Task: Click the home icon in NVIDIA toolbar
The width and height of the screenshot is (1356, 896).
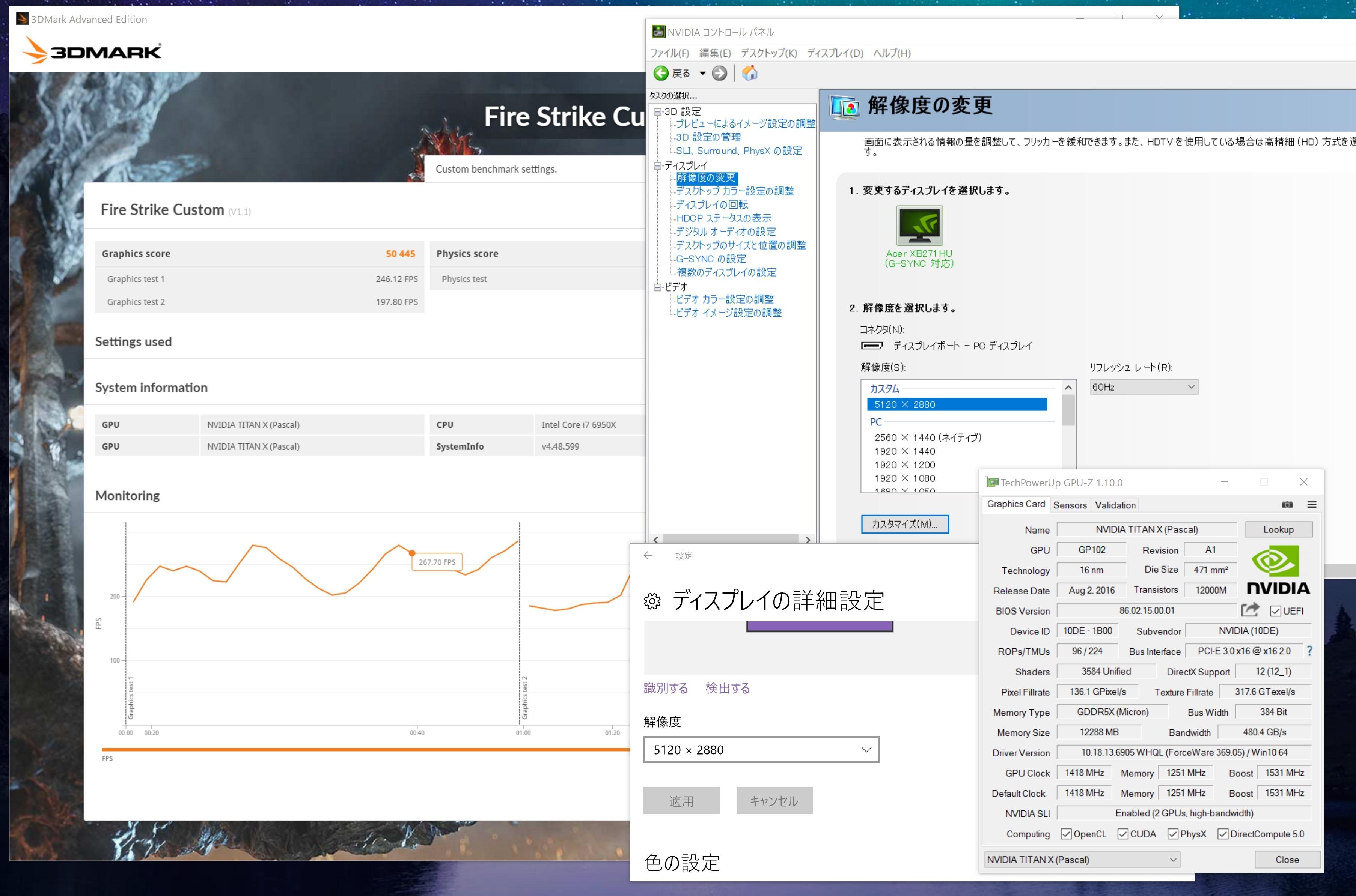Action: (x=749, y=73)
